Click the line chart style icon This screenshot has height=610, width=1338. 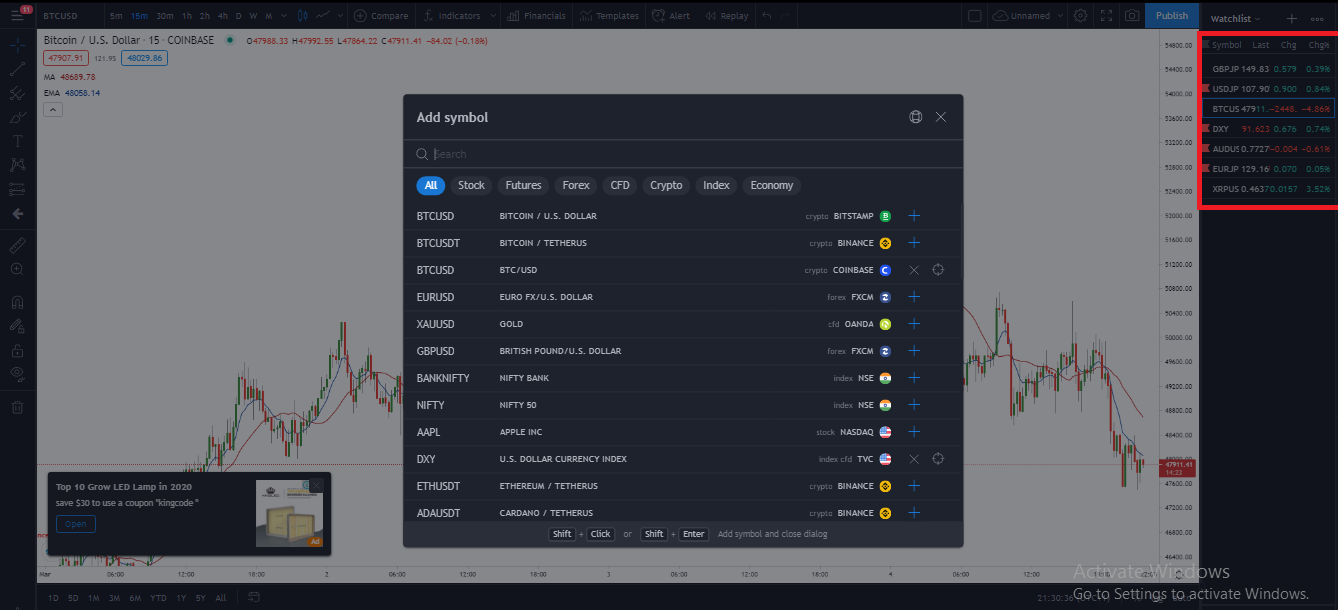point(322,16)
